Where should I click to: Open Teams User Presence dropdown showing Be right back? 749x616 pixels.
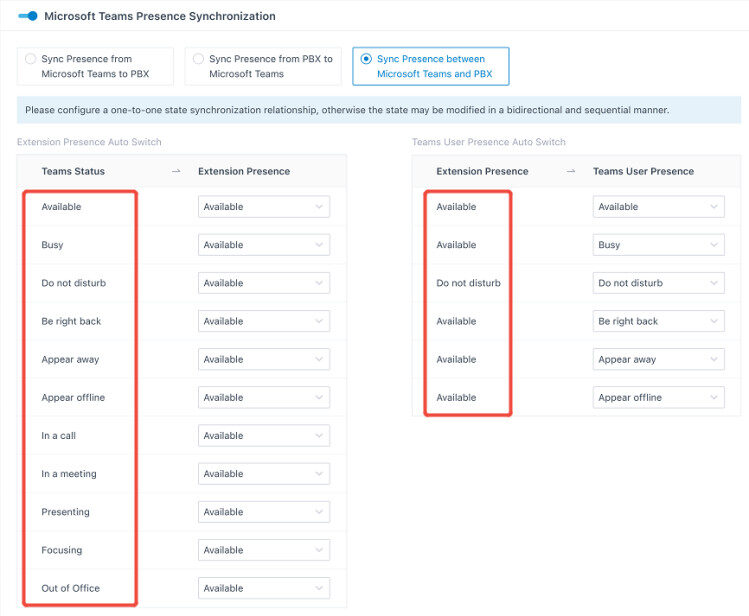coord(659,321)
